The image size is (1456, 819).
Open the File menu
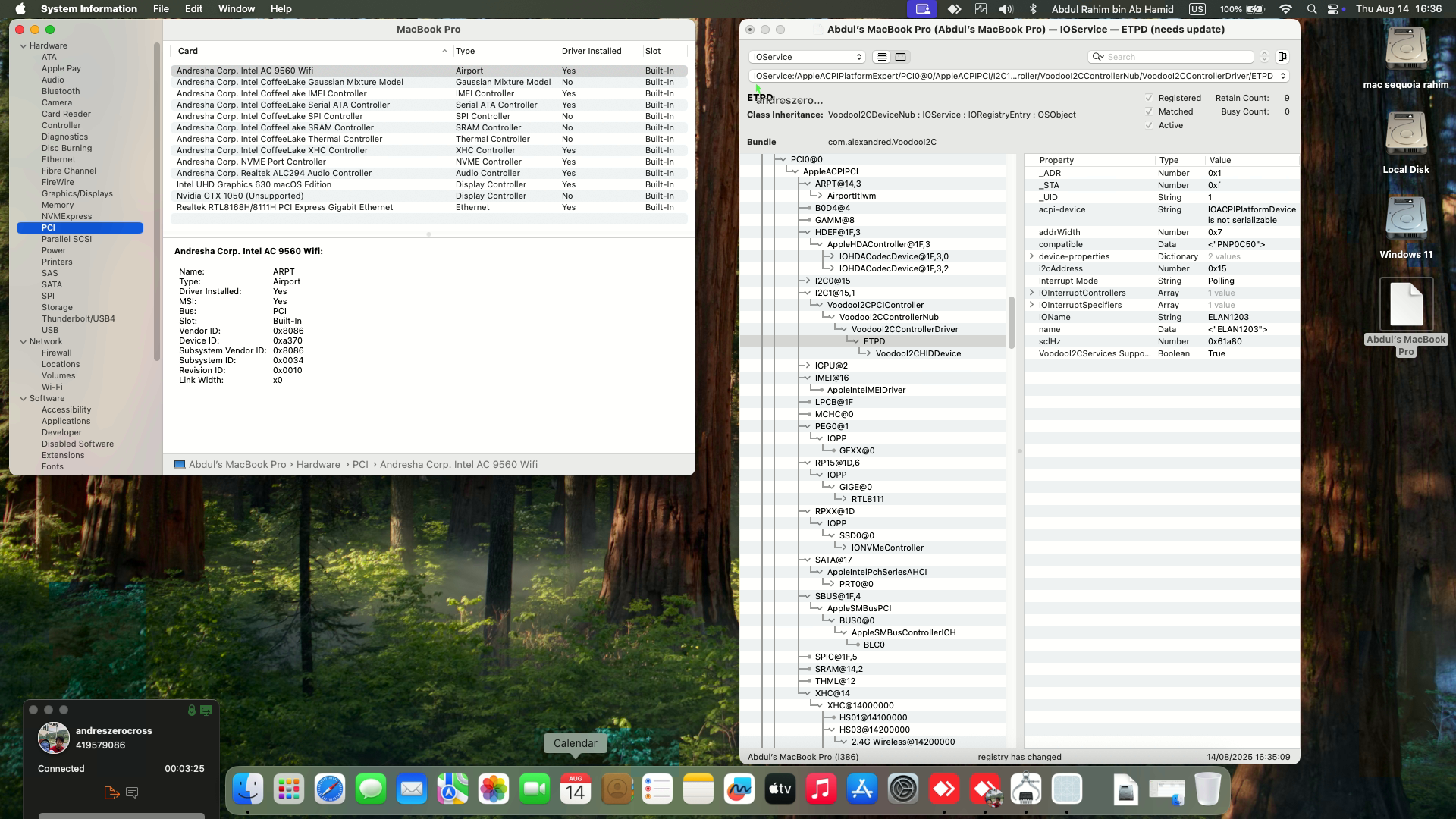click(161, 9)
